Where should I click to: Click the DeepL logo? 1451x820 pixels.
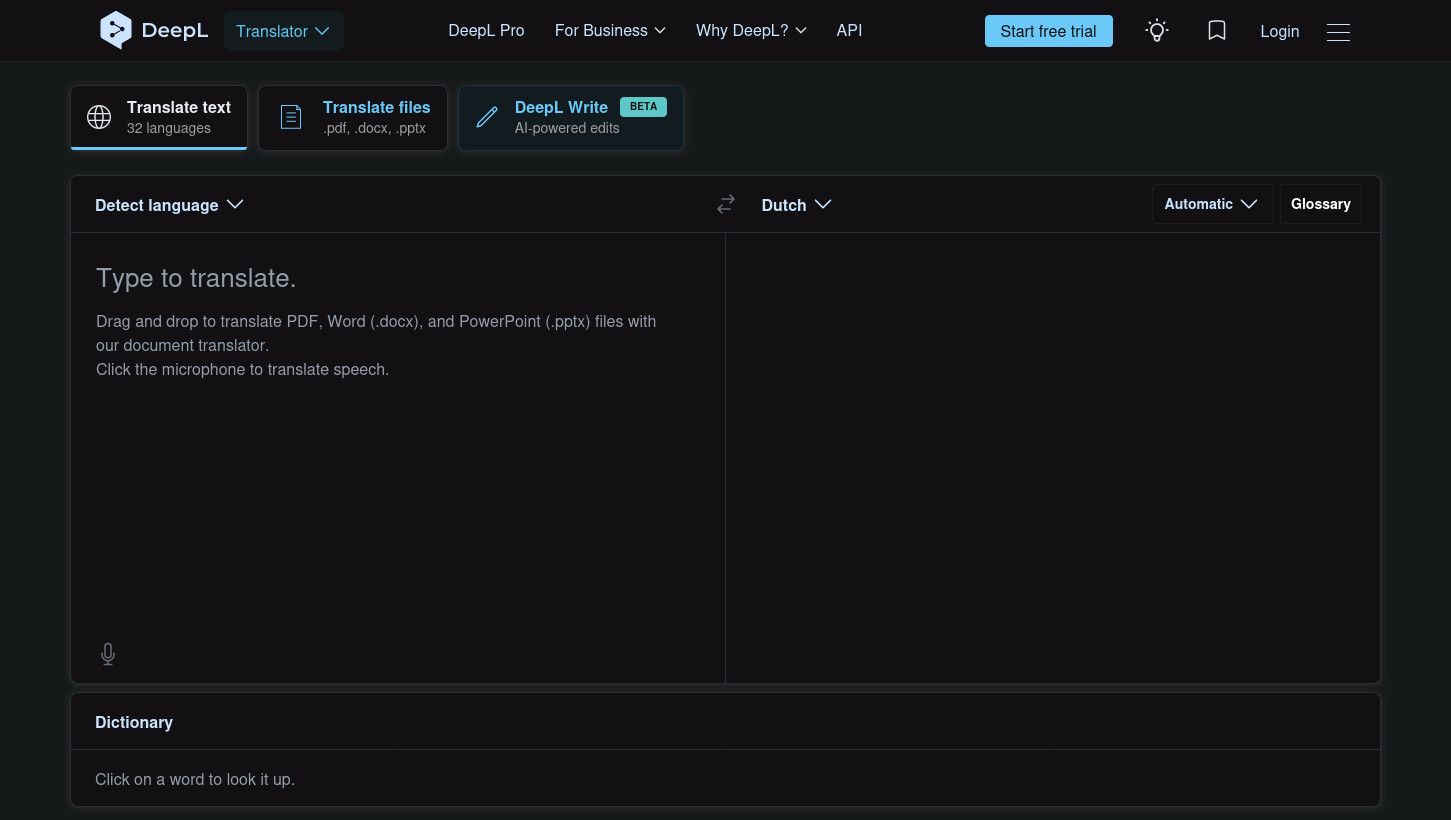154,31
